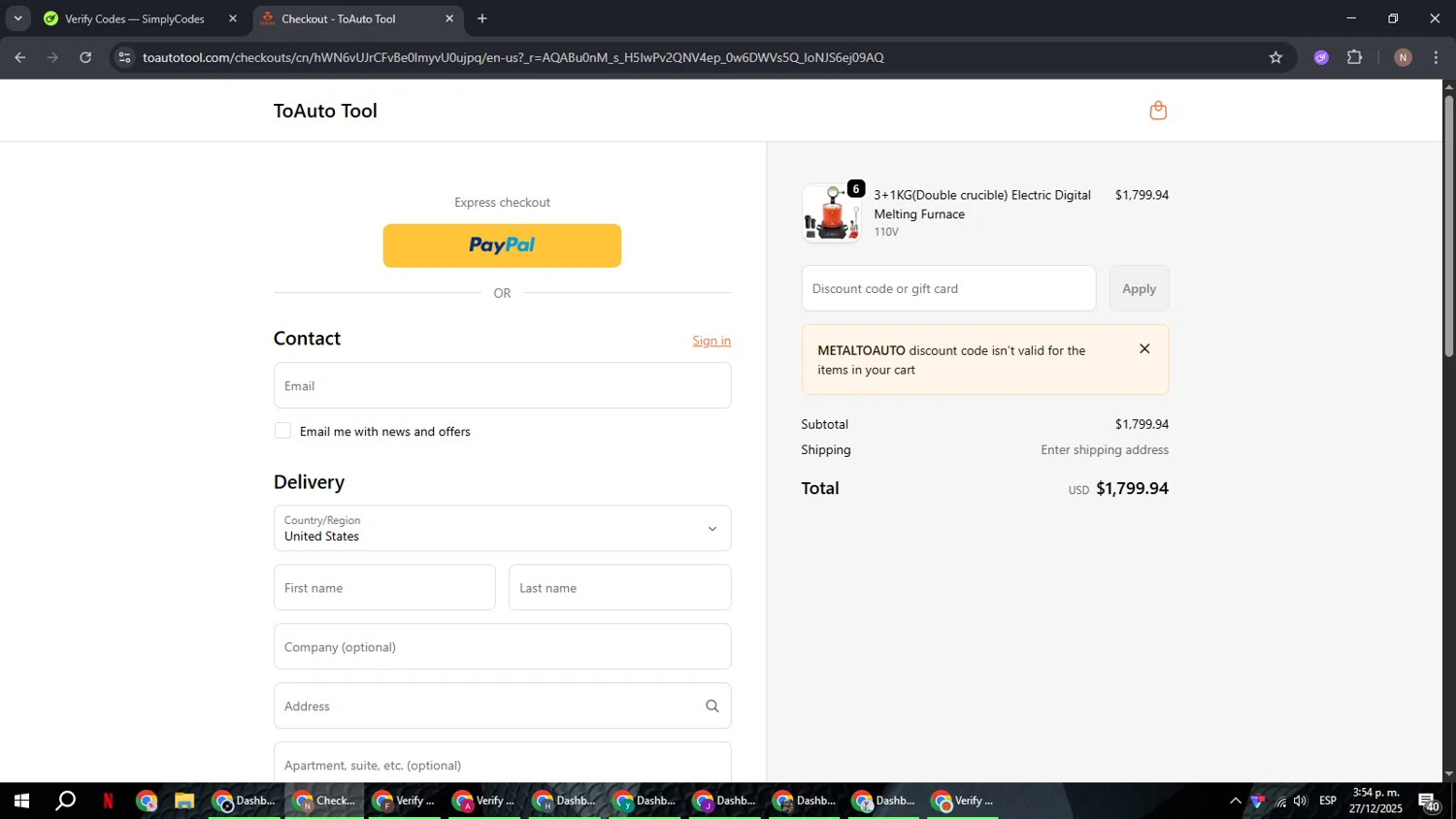This screenshot has height=819, width=1456.
Task: Focus the Last name field
Action: (619, 587)
